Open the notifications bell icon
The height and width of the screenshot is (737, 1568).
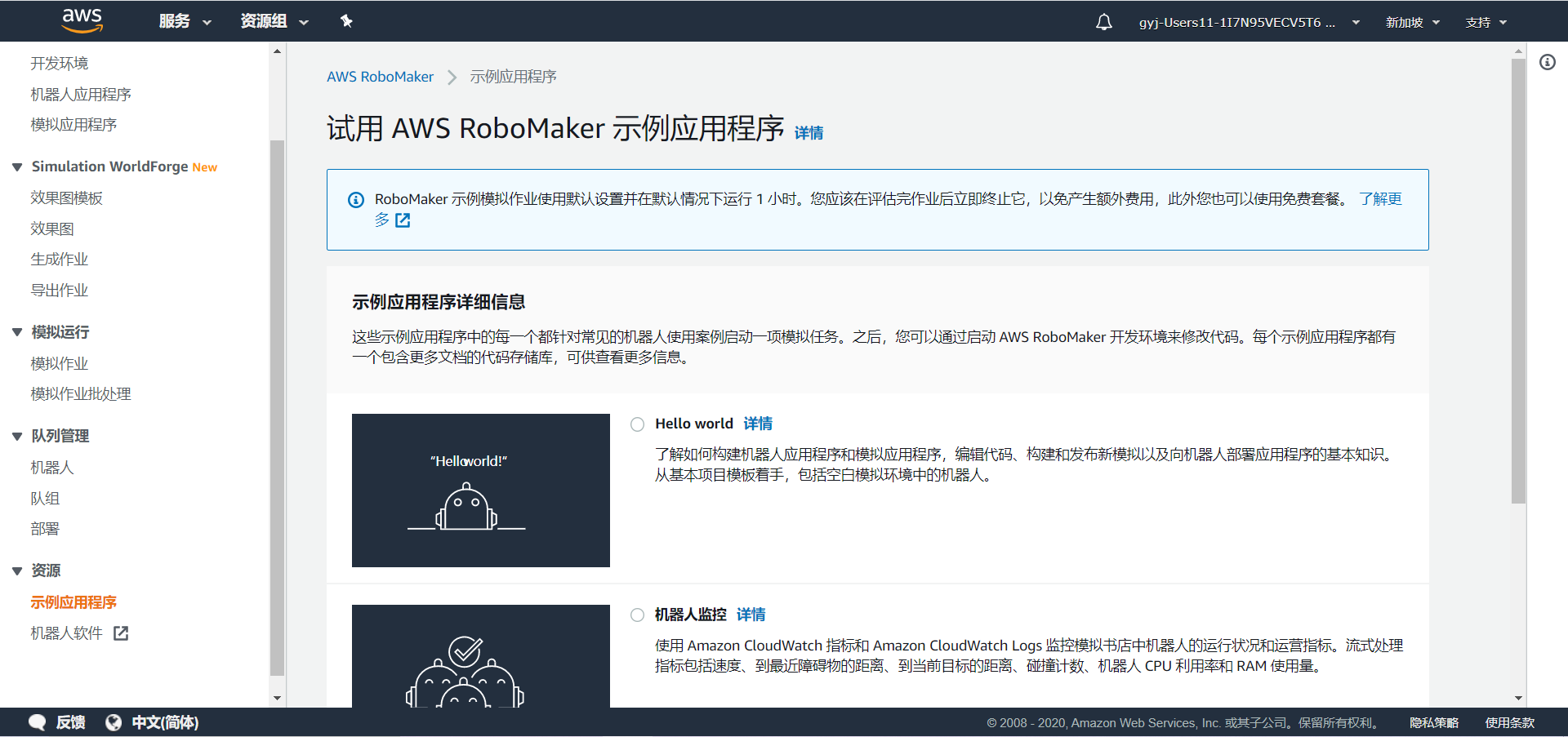1103,22
